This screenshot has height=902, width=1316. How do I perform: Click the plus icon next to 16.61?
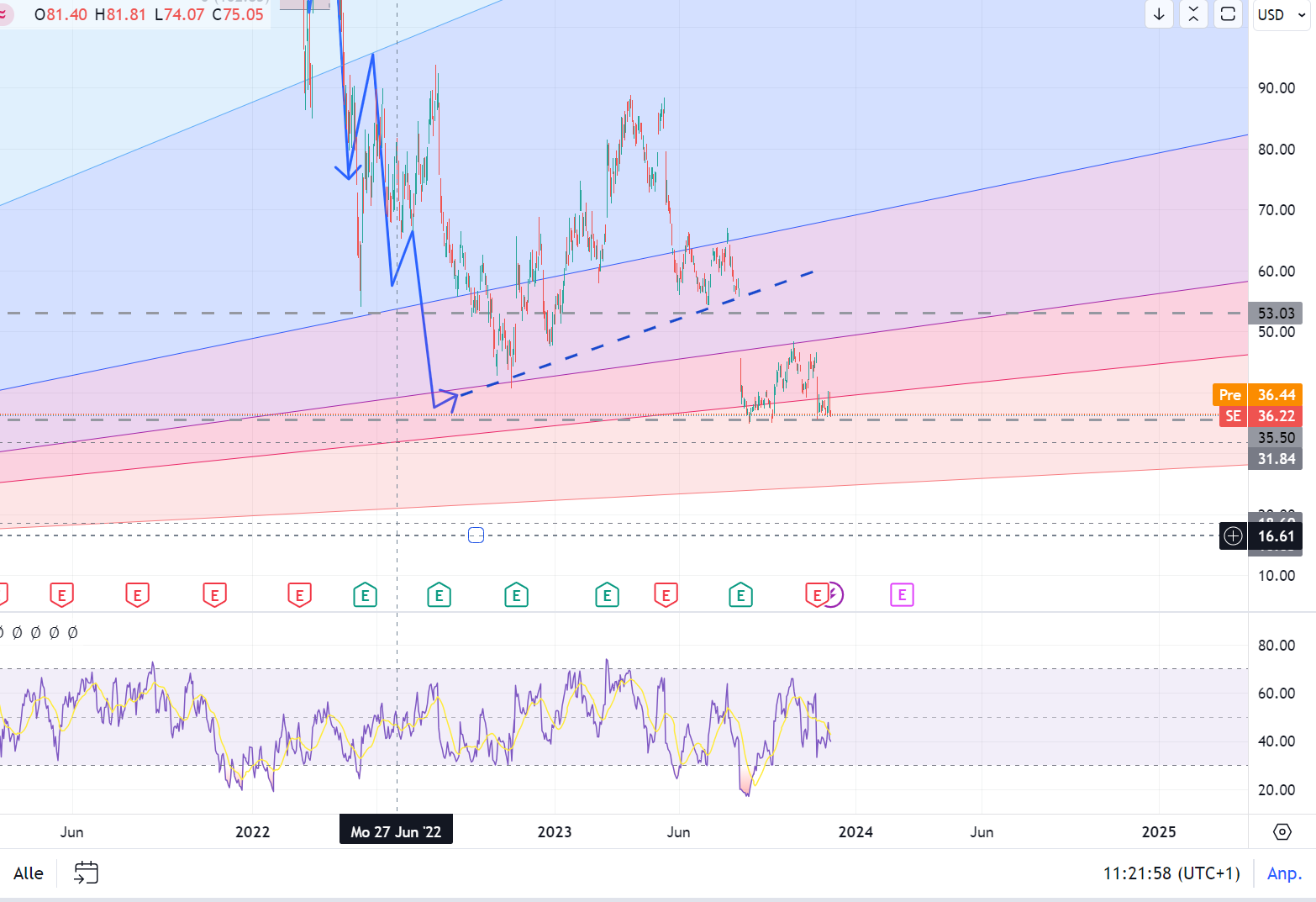pos(1233,536)
